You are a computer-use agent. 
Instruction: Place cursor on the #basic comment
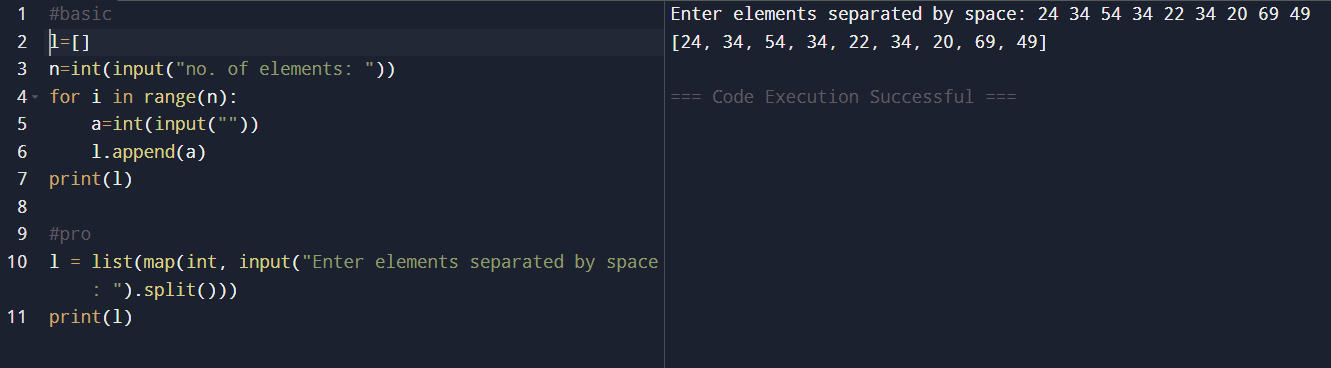[x=80, y=15]
